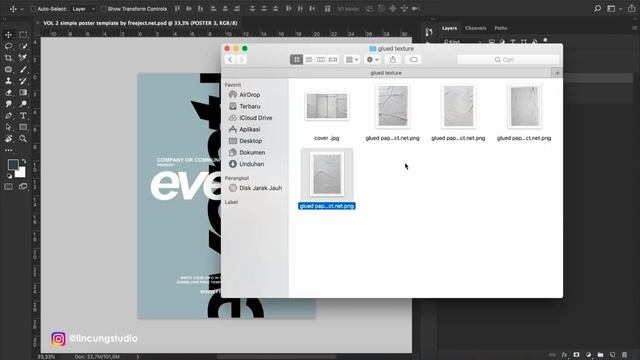Toggle layer filtering on/off switch
Screen dimensions: 640x360
click(x=545, y=41)
